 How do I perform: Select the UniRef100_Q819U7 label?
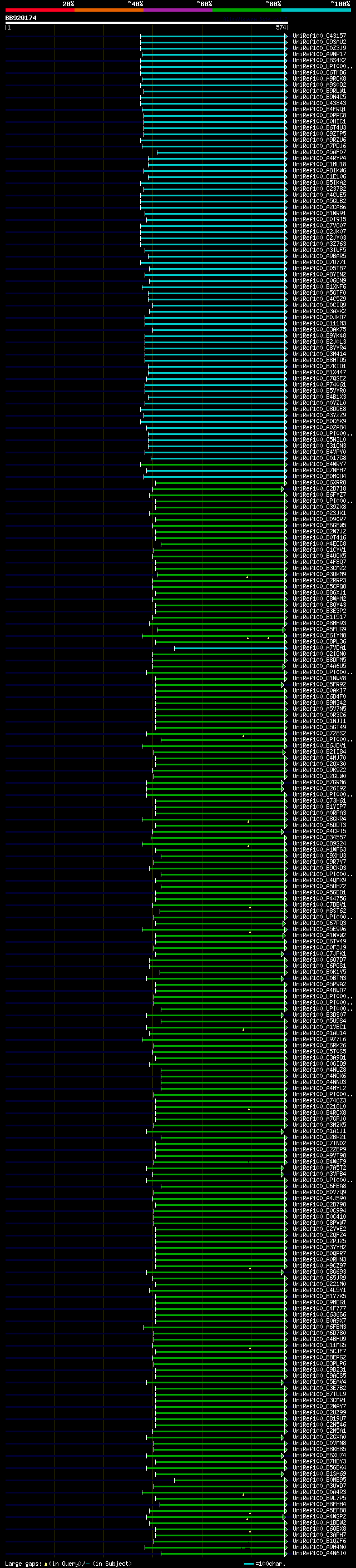tap(319, 1418)
